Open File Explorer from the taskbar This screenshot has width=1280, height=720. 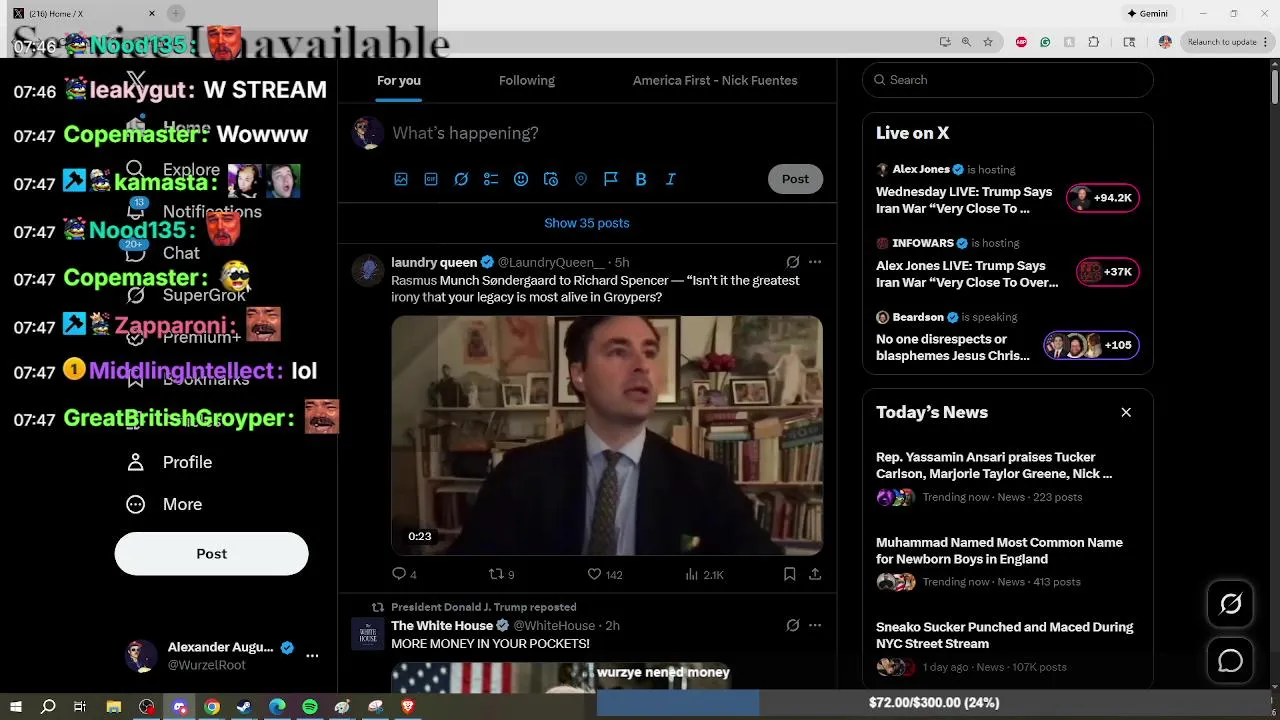[x=114, y=706]
